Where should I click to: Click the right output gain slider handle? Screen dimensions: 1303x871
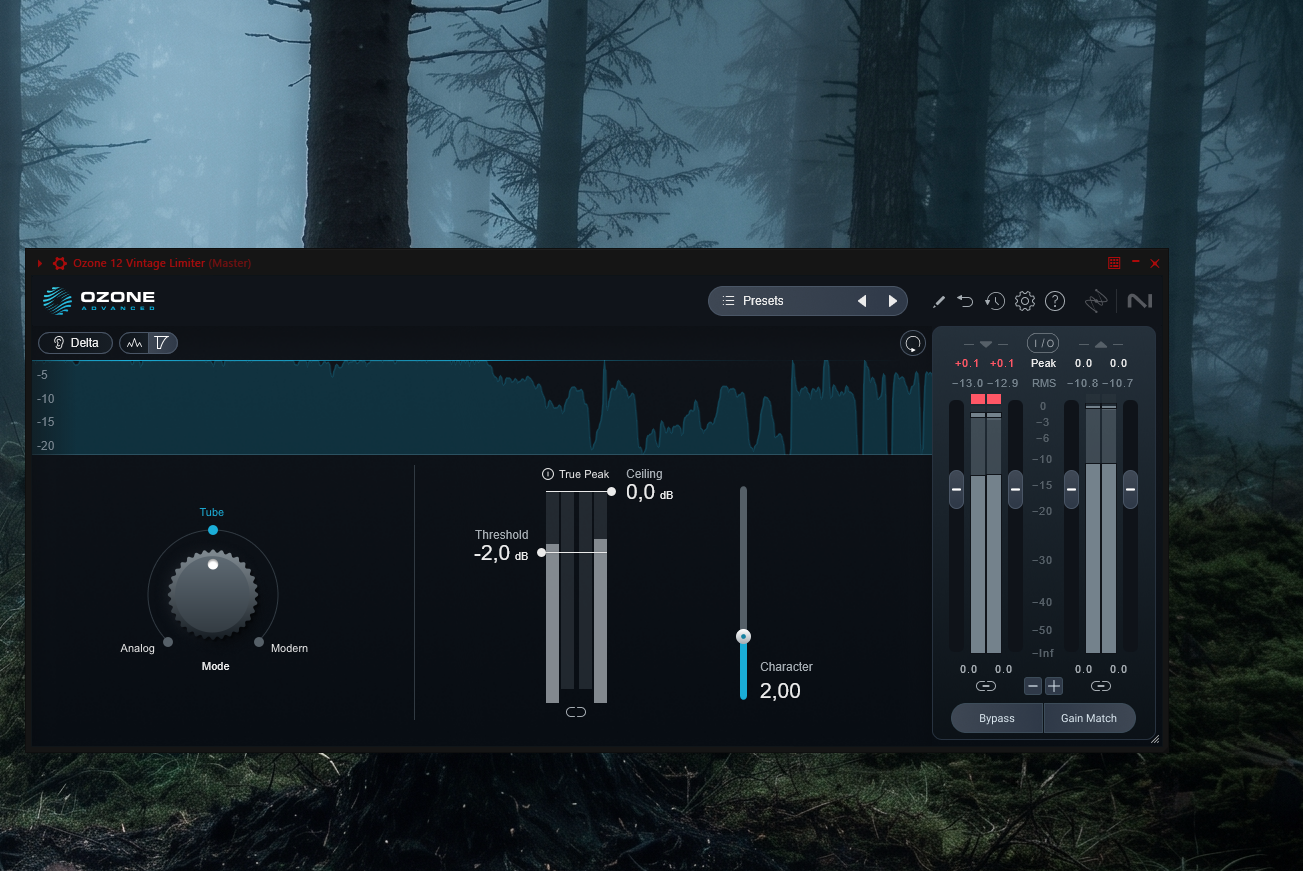pyautogui.click(x=1130, y=490)
